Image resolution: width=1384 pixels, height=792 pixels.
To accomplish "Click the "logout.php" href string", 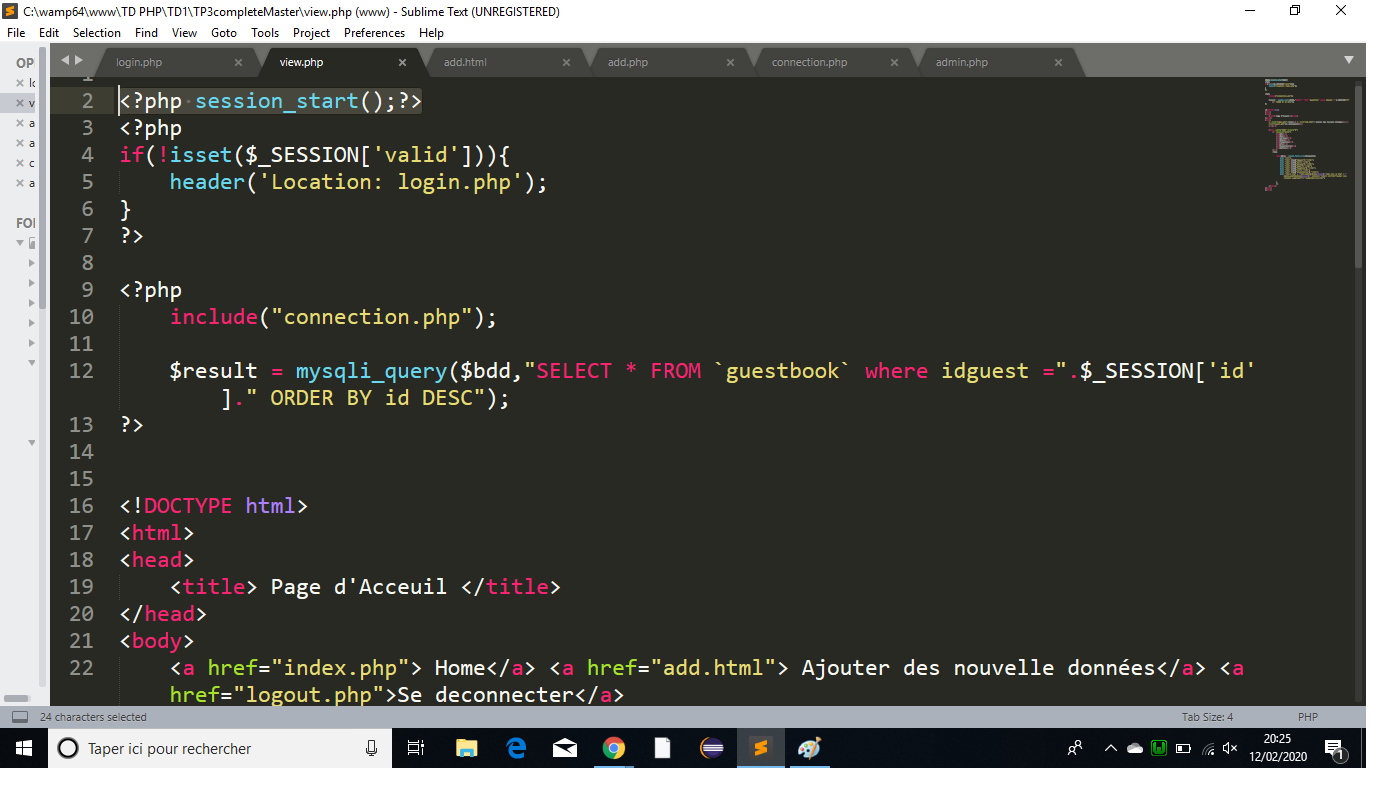I will (x=315, y=695).
